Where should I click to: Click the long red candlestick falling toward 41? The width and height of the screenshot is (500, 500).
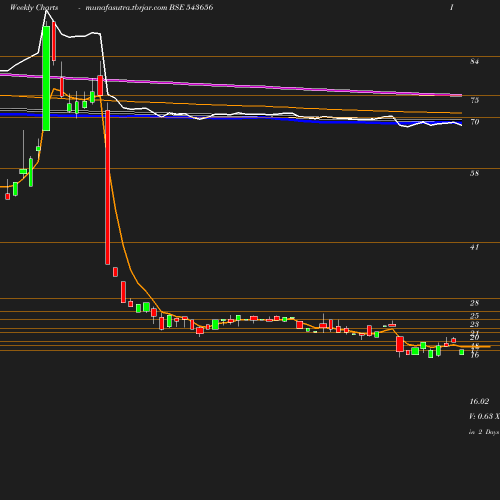(108, 187)
